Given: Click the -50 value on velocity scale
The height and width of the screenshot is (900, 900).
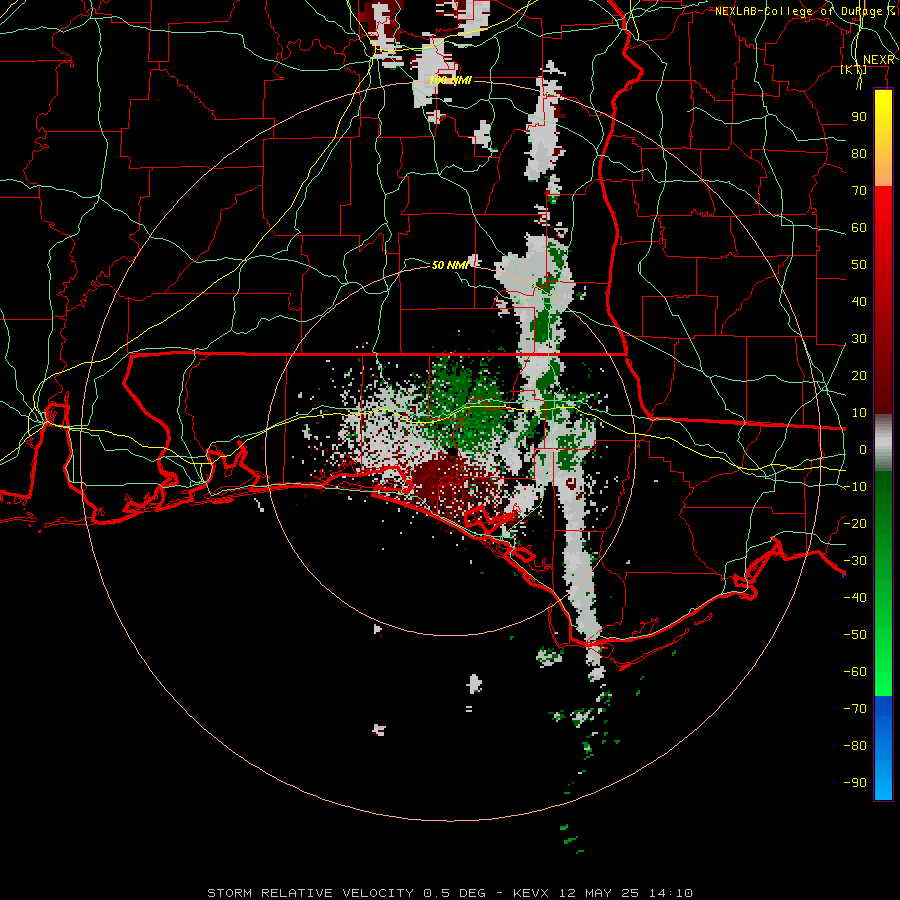Looking at the screenshot, I should (x=855, y=635).
